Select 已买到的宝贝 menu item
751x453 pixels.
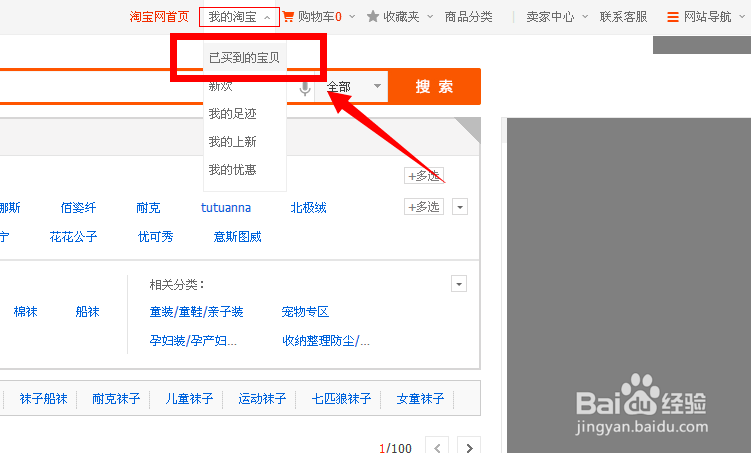coord(244,58)
